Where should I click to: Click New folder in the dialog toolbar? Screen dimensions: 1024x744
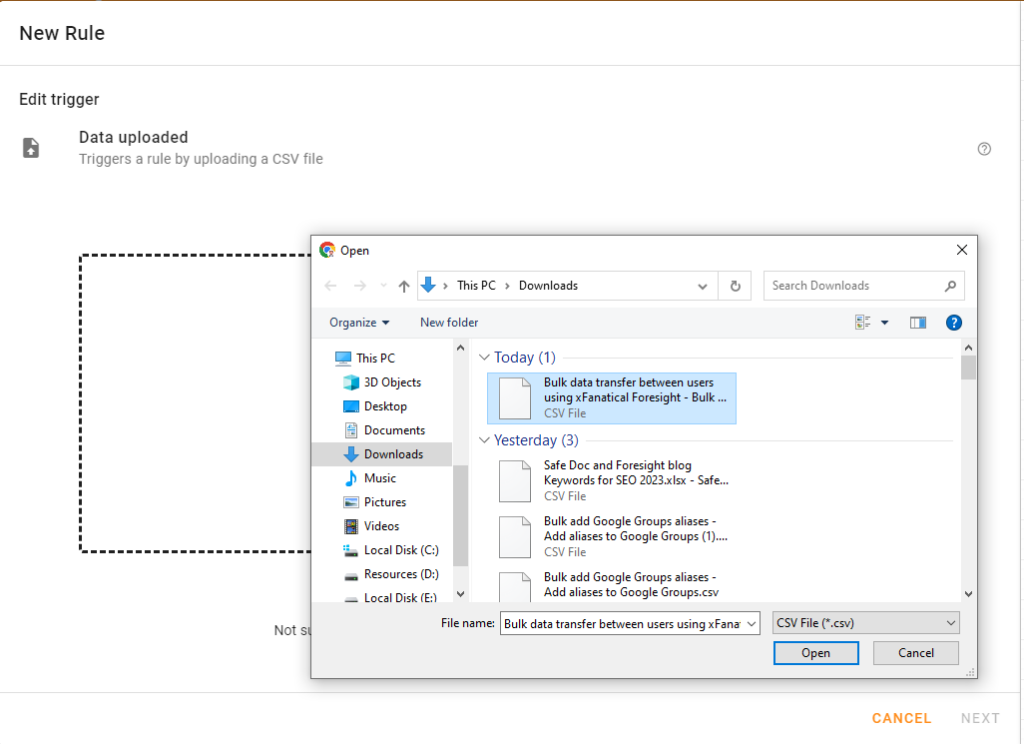(449, 322)
